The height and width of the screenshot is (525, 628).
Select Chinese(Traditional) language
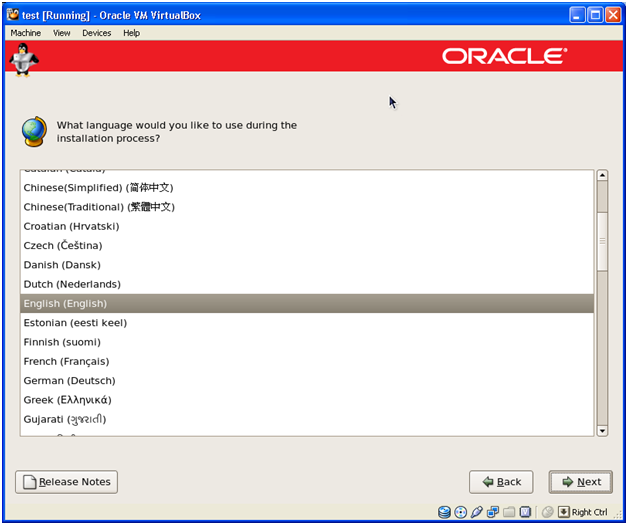coord(307,207)
